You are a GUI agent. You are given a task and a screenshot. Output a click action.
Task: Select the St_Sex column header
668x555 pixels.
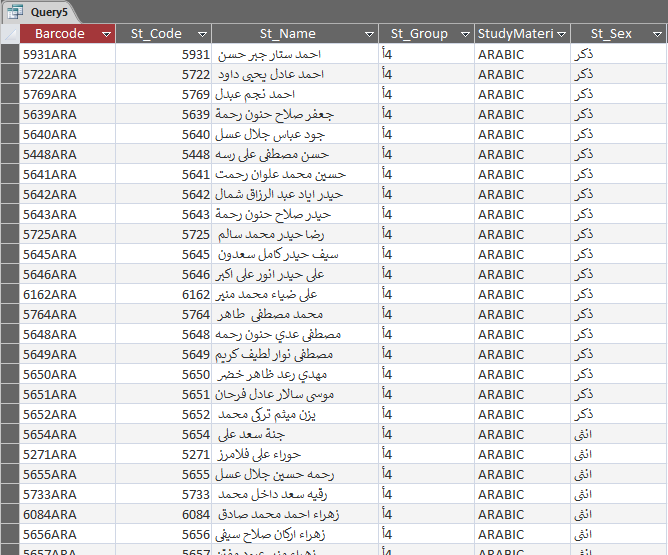click(x=618, y=34)
